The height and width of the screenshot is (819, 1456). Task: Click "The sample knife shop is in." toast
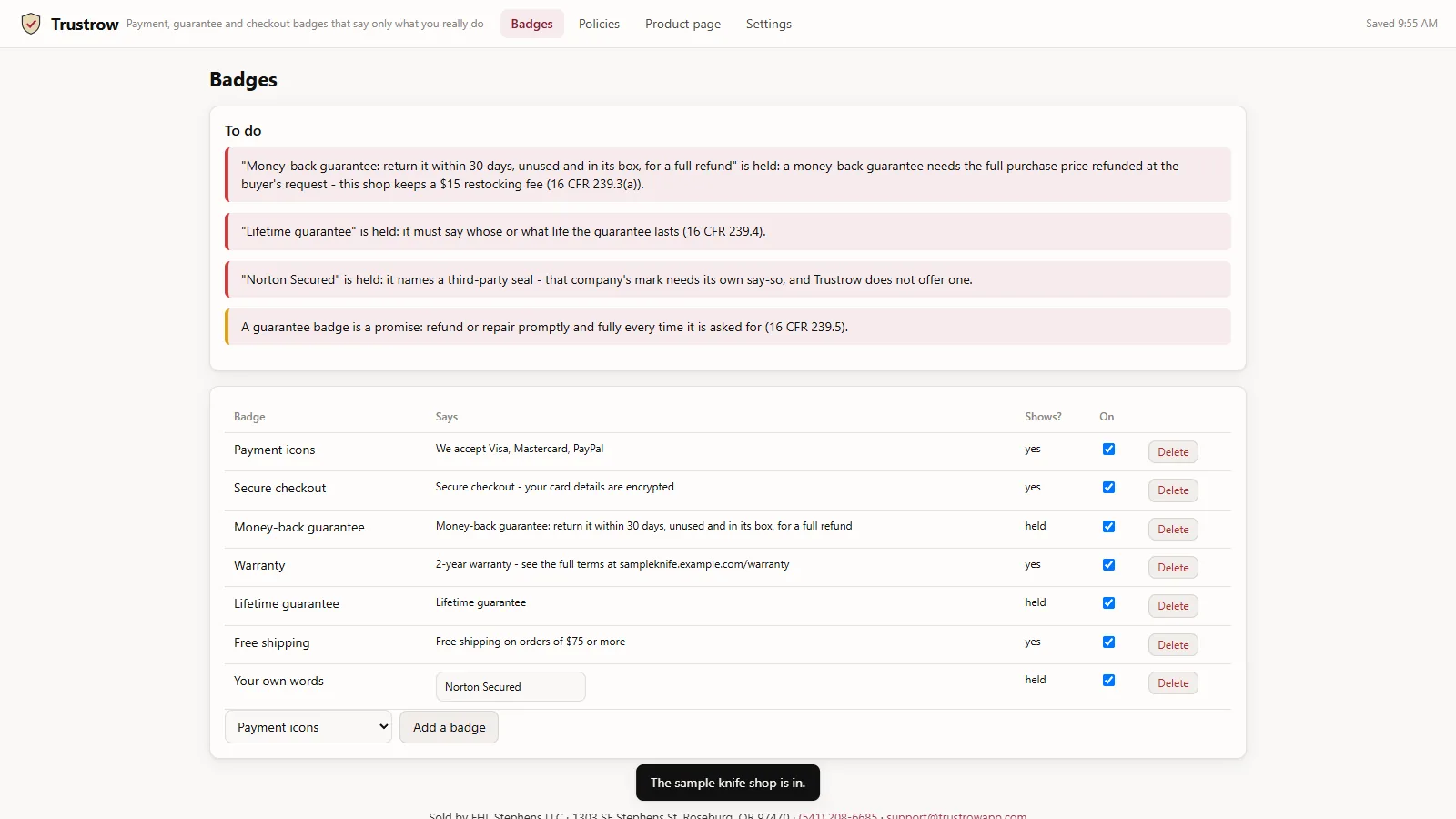pos(728,783)
